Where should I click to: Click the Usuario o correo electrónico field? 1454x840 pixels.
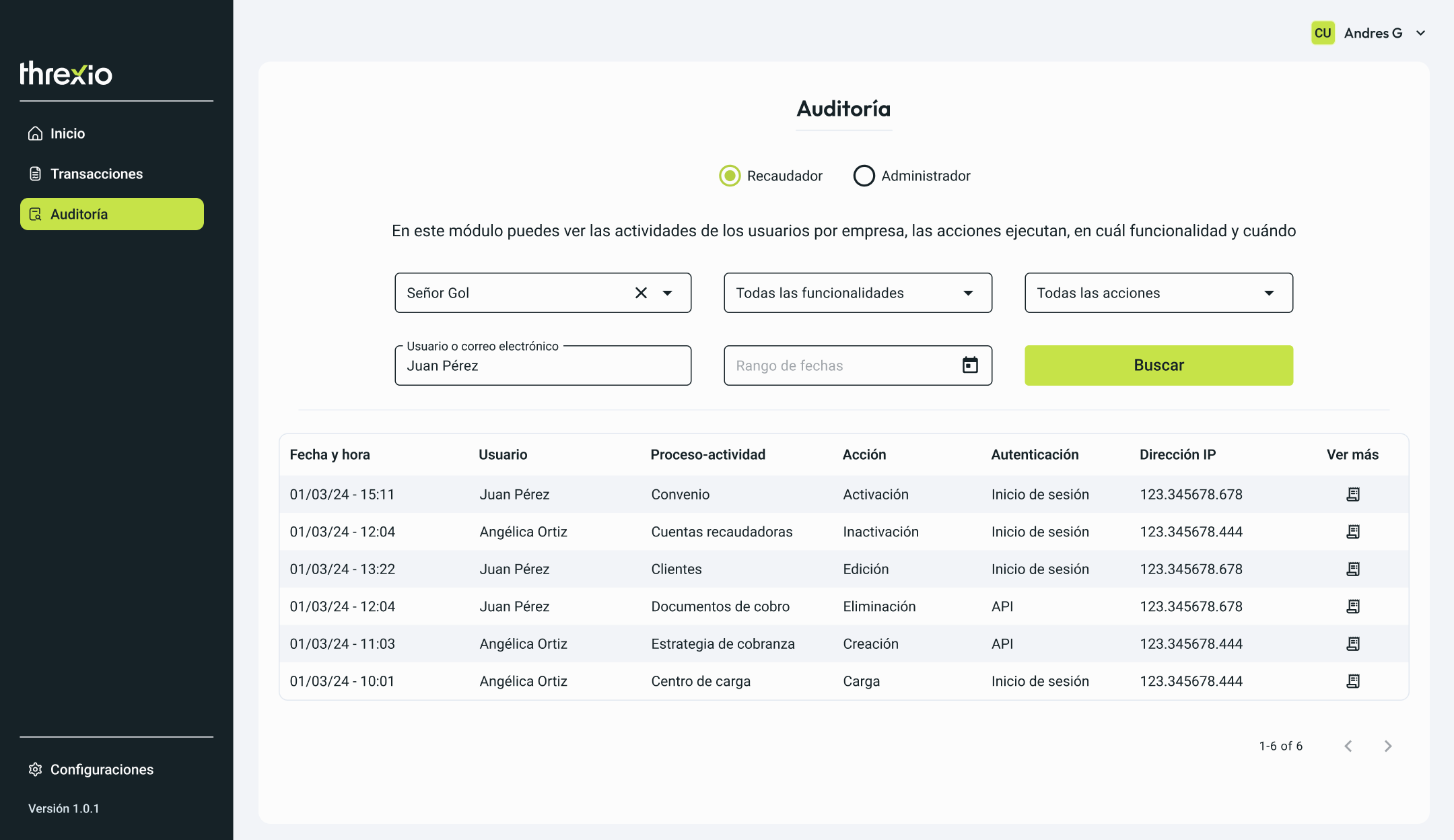[x=543, y=365]
